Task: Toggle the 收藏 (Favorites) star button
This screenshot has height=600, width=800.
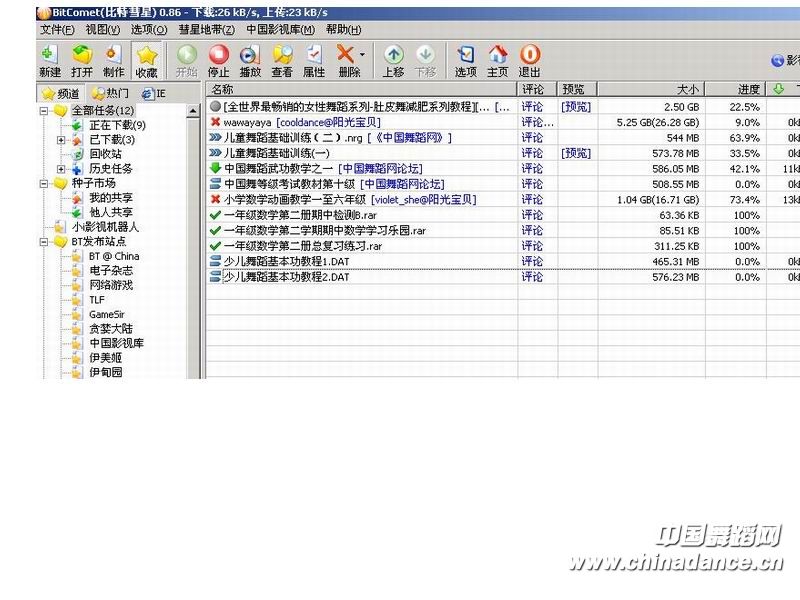Action: (x=147, y=59)
